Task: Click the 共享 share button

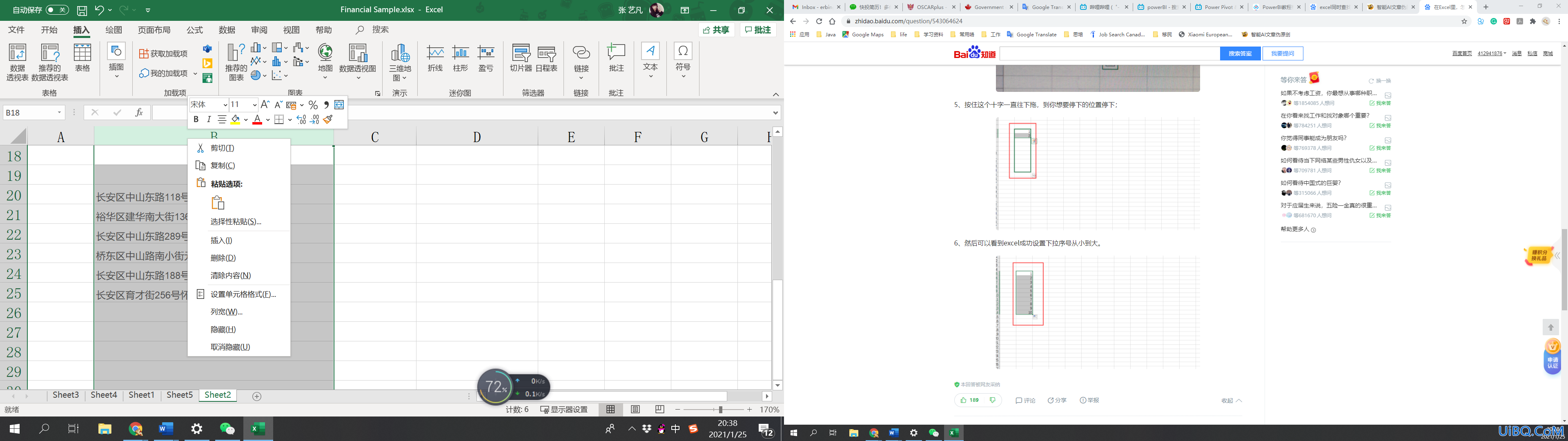Action: click(x=717, y=30)
